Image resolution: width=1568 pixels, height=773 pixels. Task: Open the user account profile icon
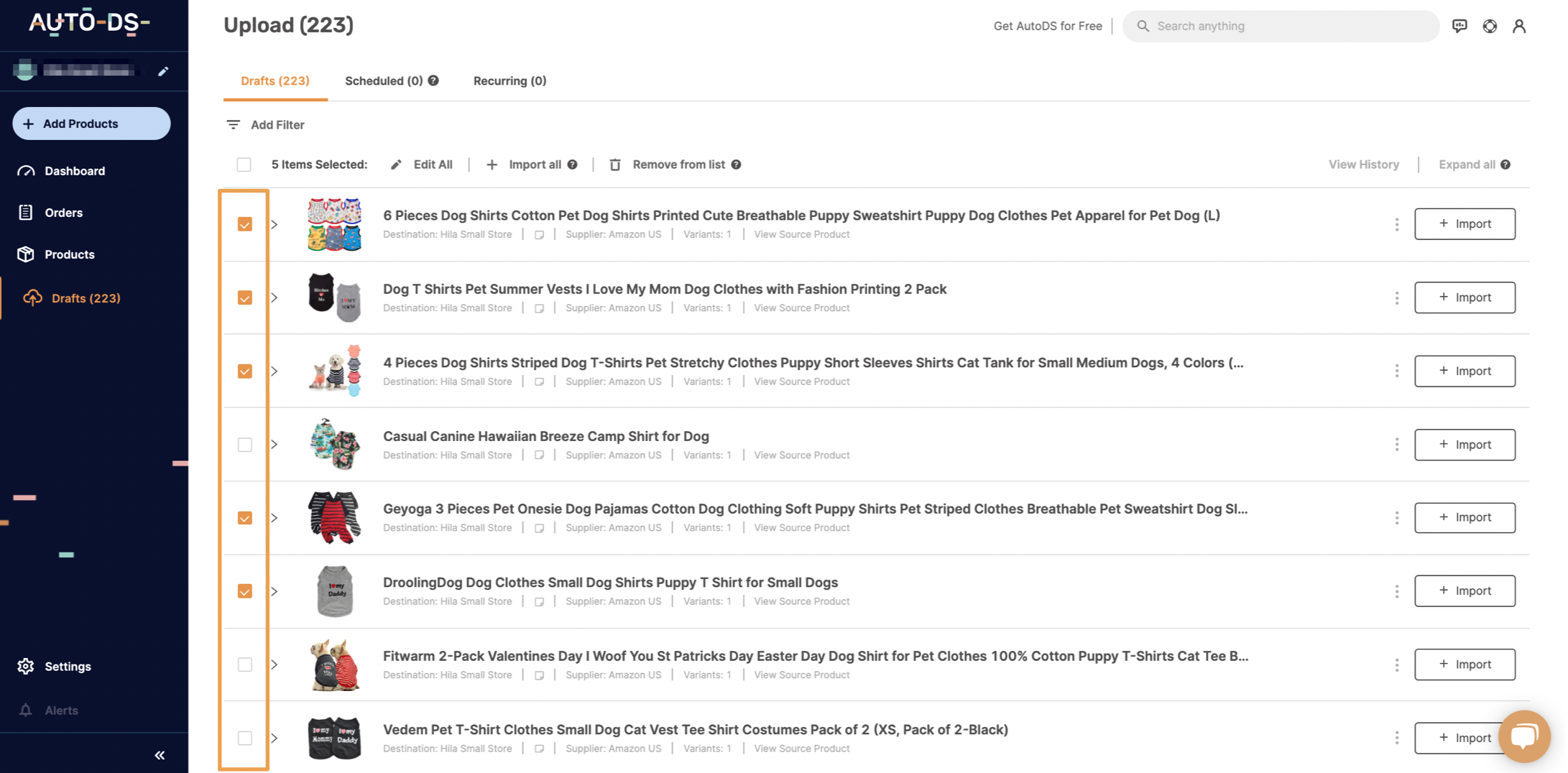(1519, 26)
